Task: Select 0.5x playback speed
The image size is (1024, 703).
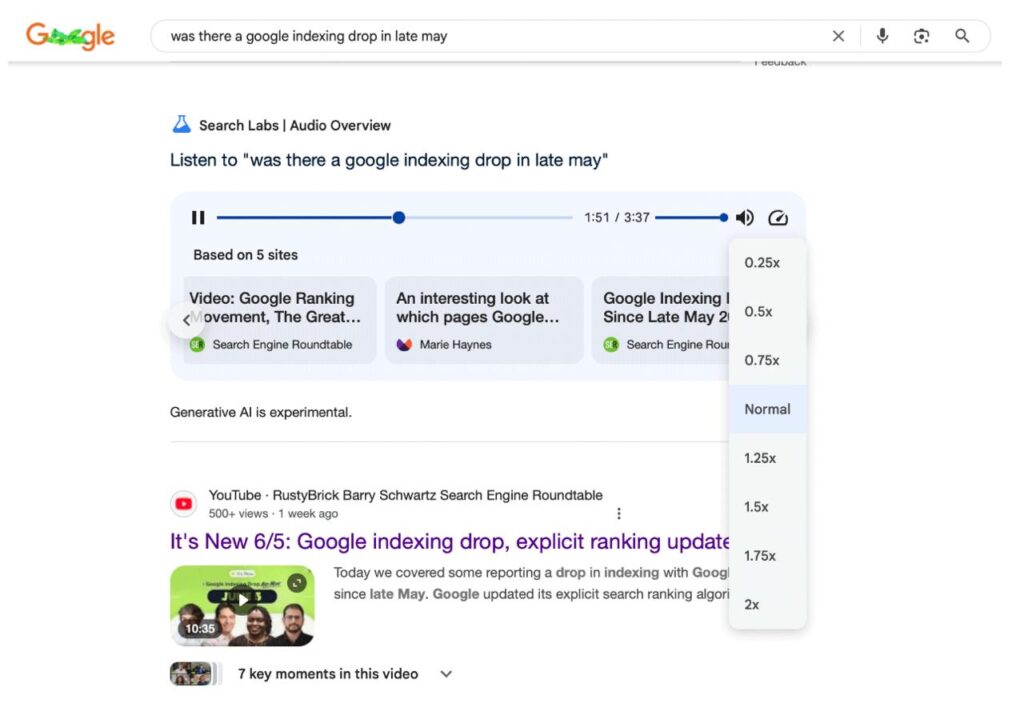Action: 767,312
